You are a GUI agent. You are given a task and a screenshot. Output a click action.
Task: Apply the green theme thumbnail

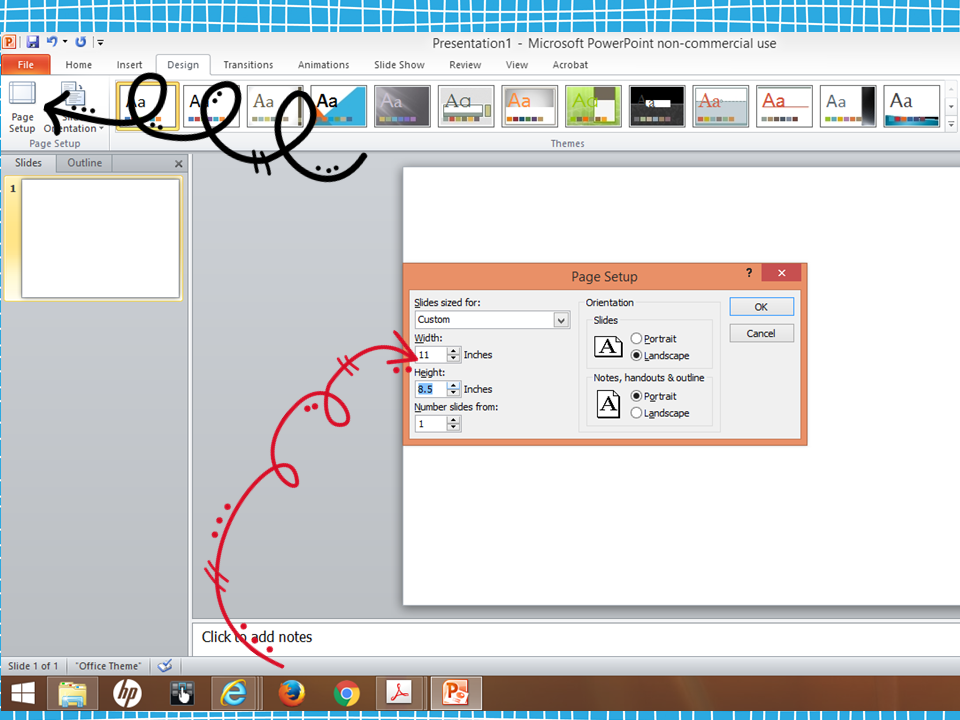[593, 106]
